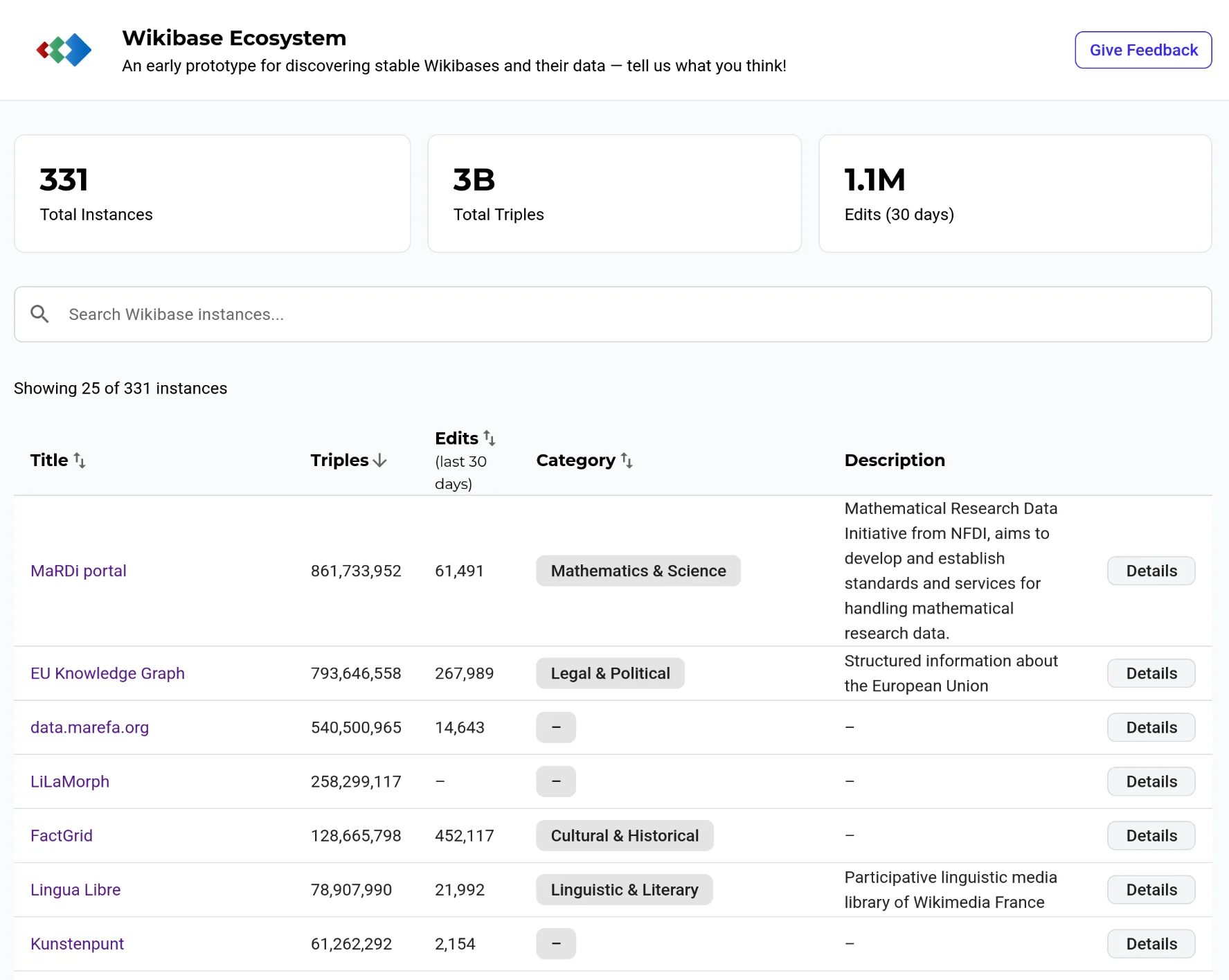View Details for Lingua Libre

pos(1151,889)
